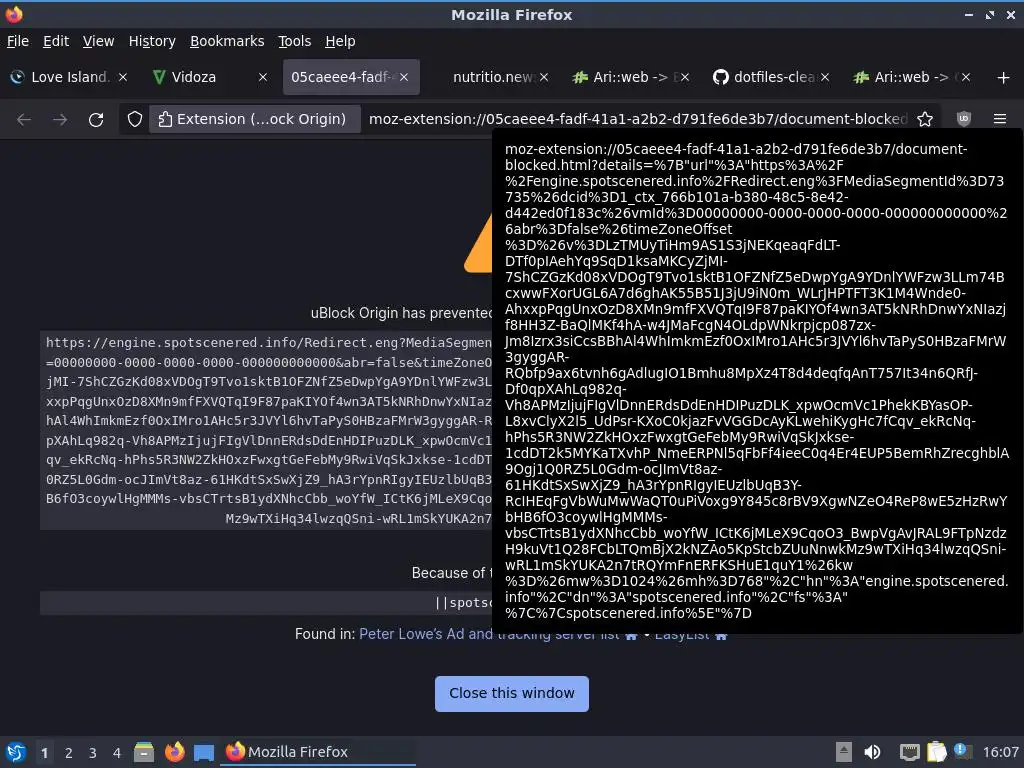The width and height of the screenshot is (1024, 768).
Task: Open the uBlock Origin toolbar extension icon
Action: 964,119
